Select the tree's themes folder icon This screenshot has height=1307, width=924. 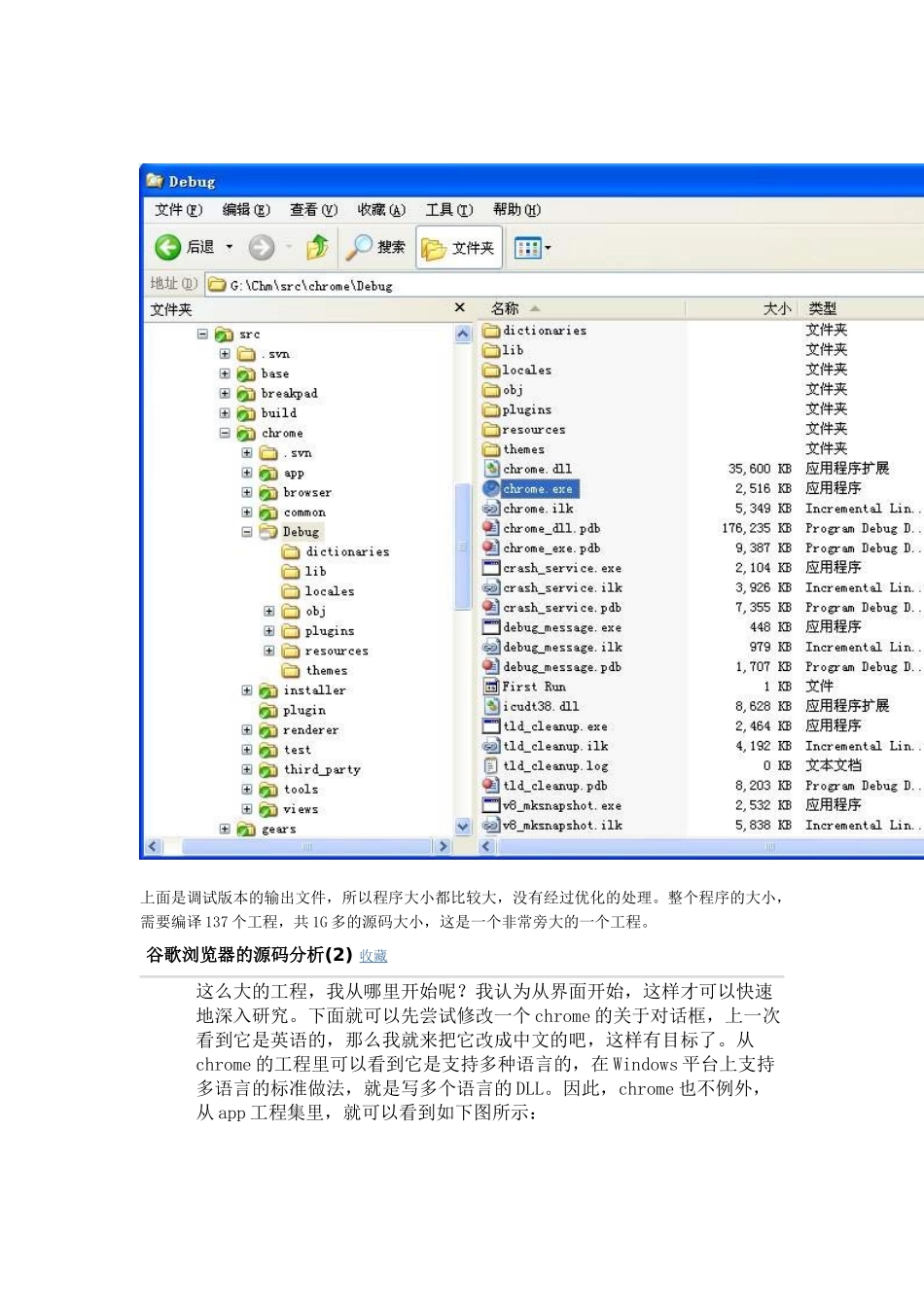coord(291,670)
